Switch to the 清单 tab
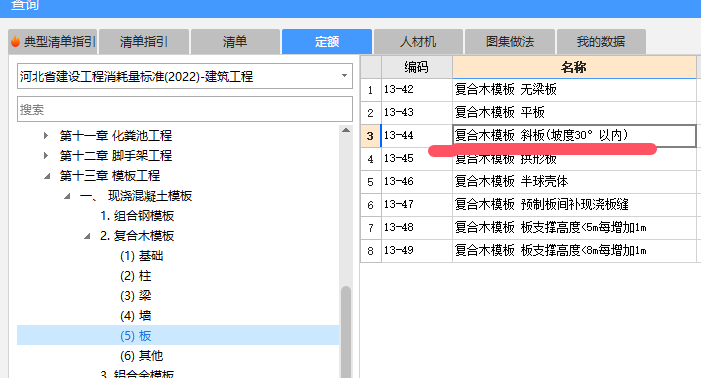701x378 pixels. [235, 42]
